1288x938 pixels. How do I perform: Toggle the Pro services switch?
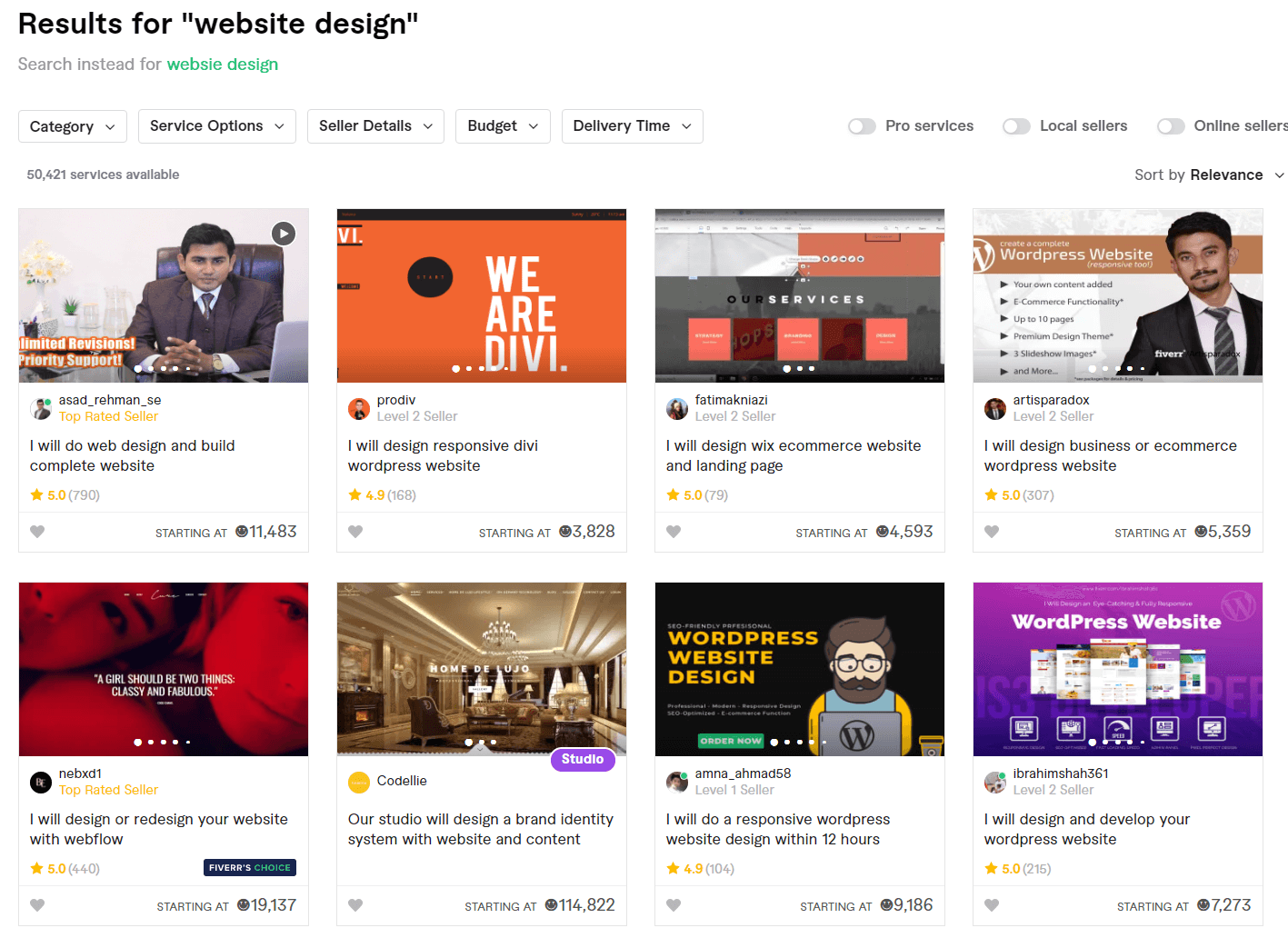(x=862, y=126)
